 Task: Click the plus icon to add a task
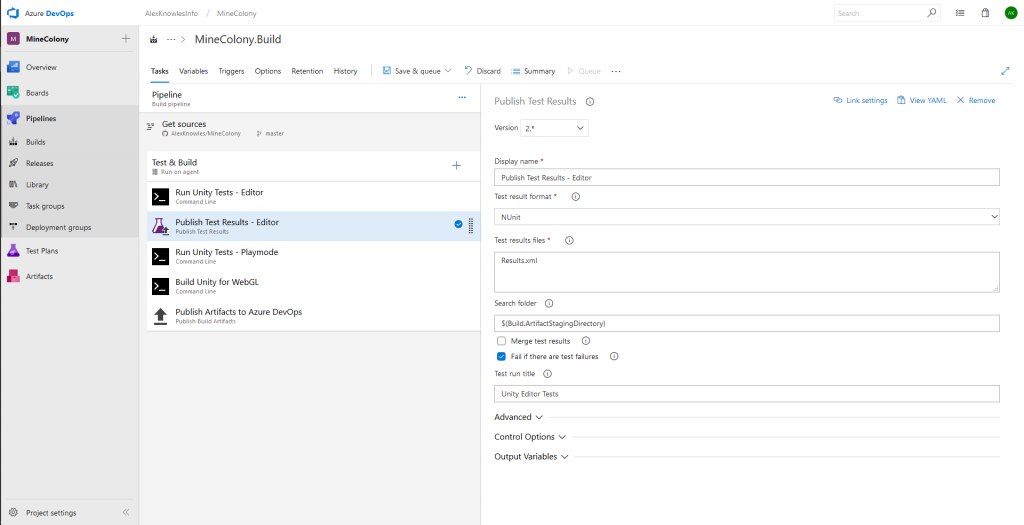457,165
